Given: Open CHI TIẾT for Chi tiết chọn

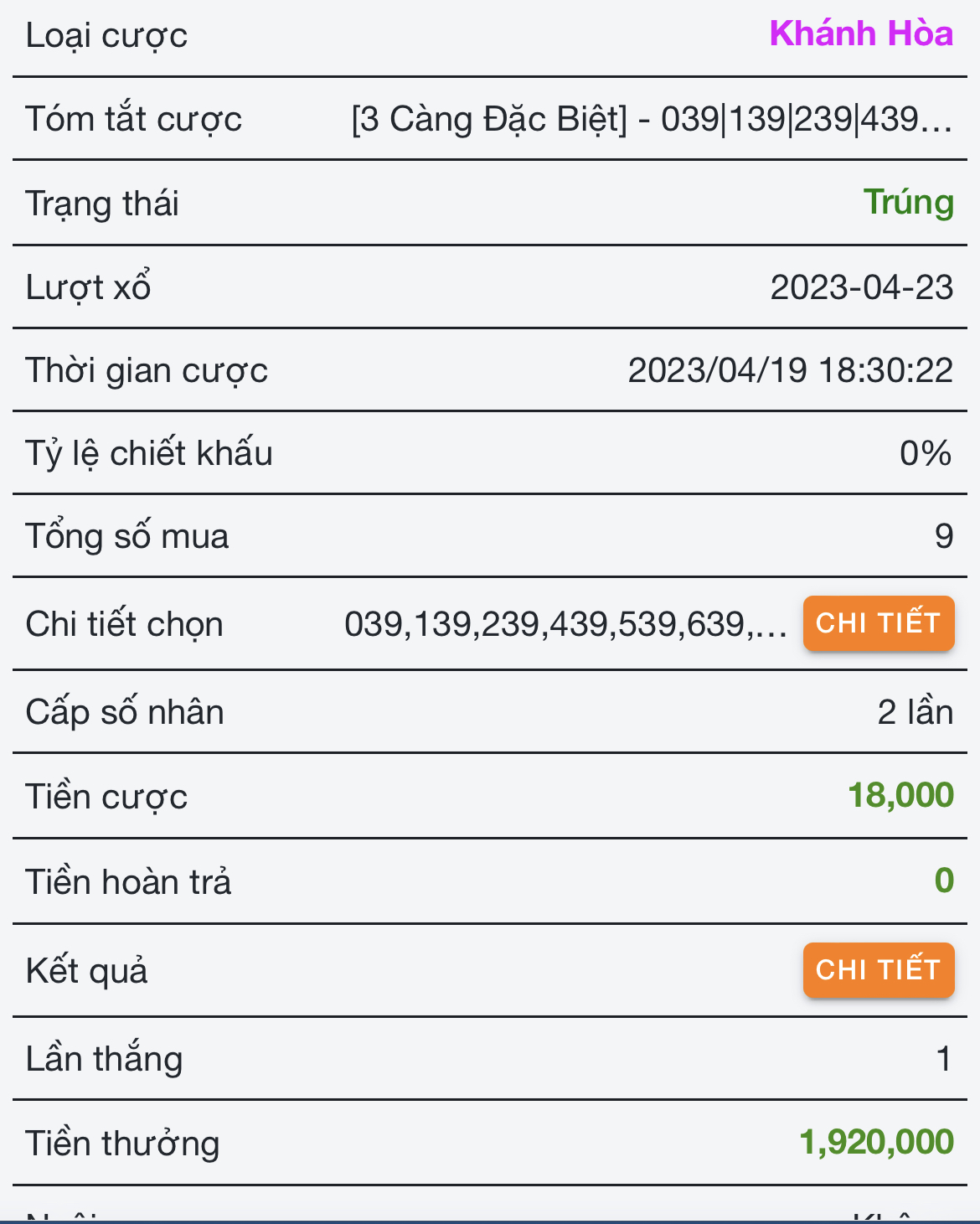Looking at the screenshot, I should (x=878, y=623).
